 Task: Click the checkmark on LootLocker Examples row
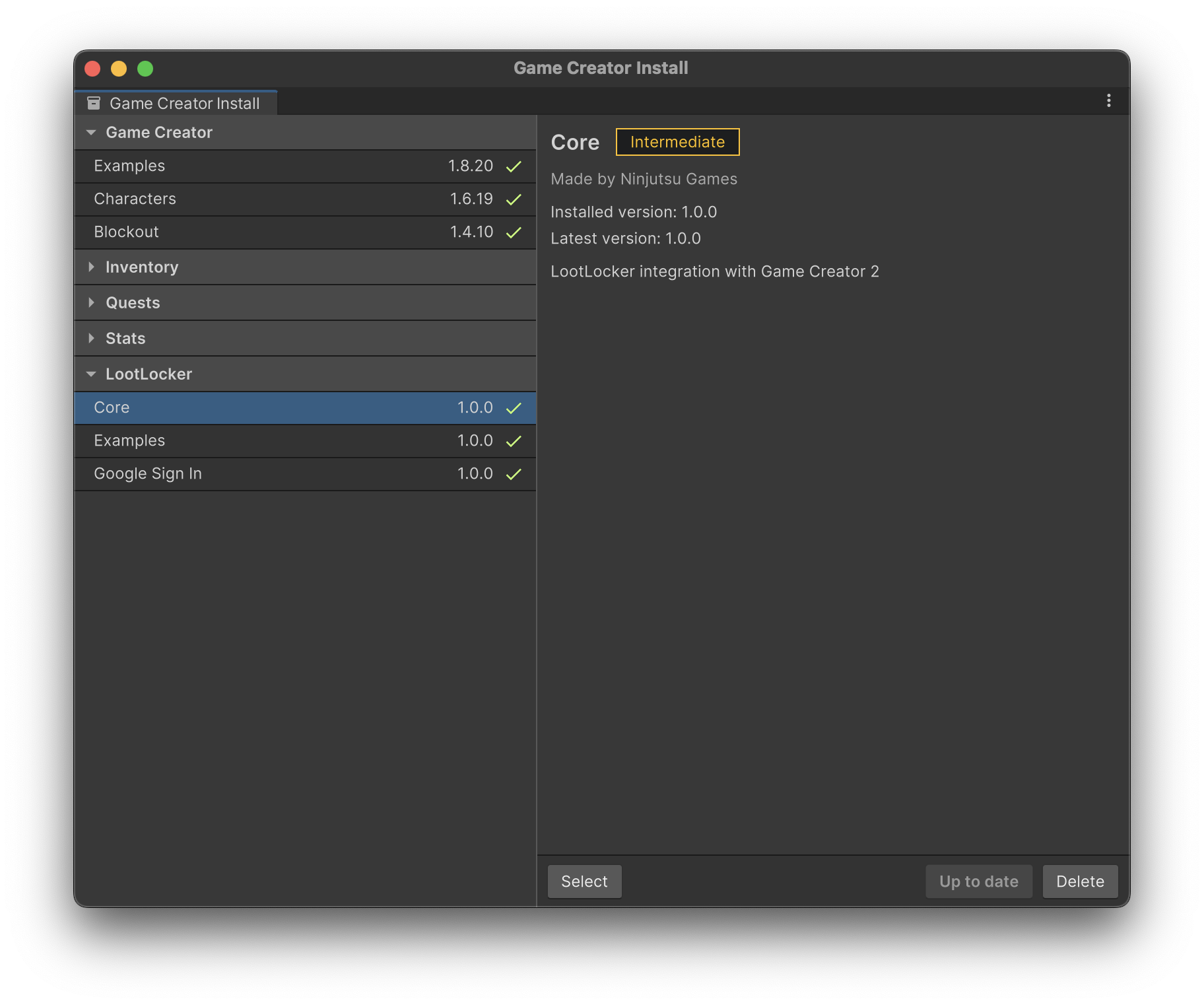pos(514,441)
